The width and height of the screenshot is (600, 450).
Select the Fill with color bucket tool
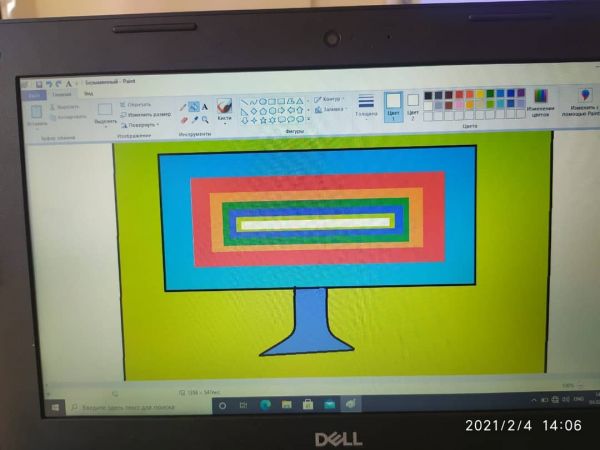pyautogui.click(x=193, y=107)
